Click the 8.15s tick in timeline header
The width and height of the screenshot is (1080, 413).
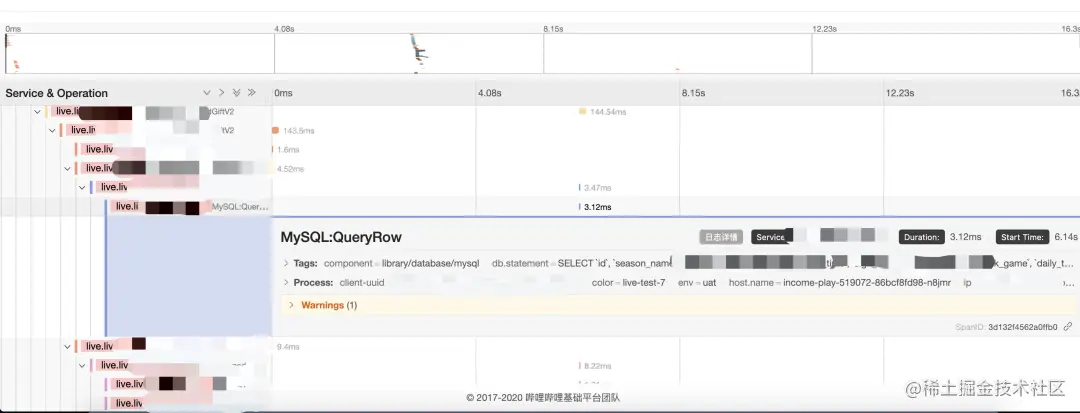(x=693, y=93)
